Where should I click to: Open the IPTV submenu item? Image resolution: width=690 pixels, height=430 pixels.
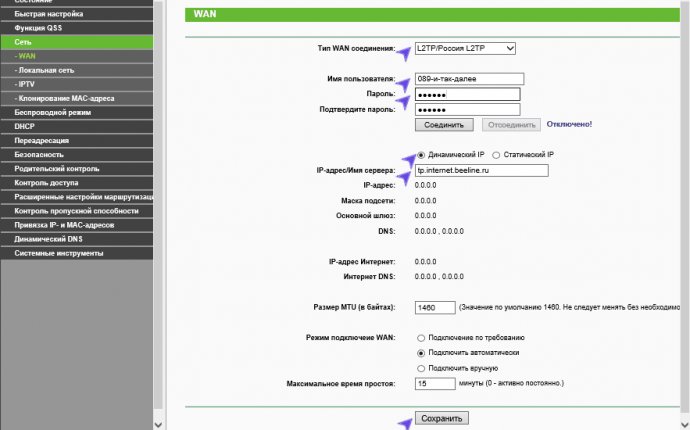tap(77, 84)
